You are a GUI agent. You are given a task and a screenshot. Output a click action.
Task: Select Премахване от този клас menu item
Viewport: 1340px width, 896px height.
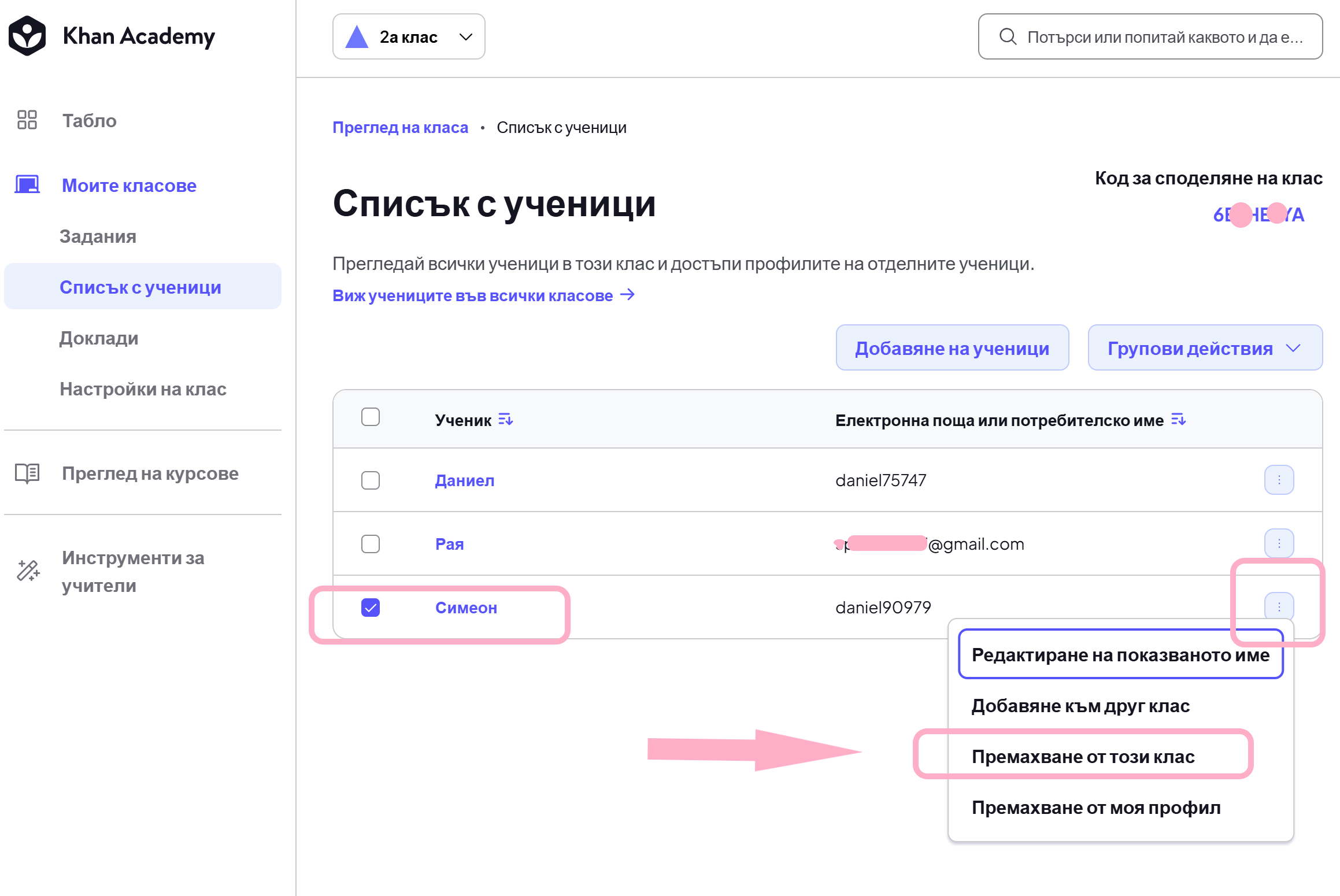(1083, 757)
